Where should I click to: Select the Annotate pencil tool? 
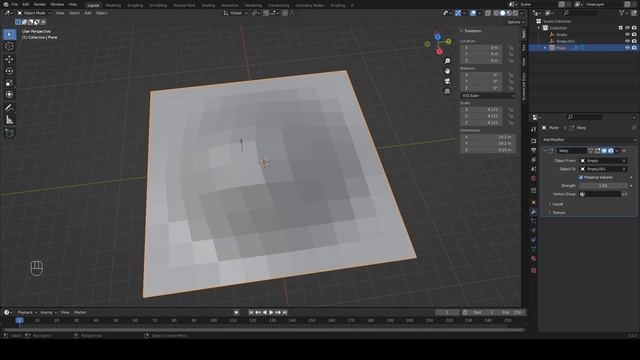coord(9,108)
